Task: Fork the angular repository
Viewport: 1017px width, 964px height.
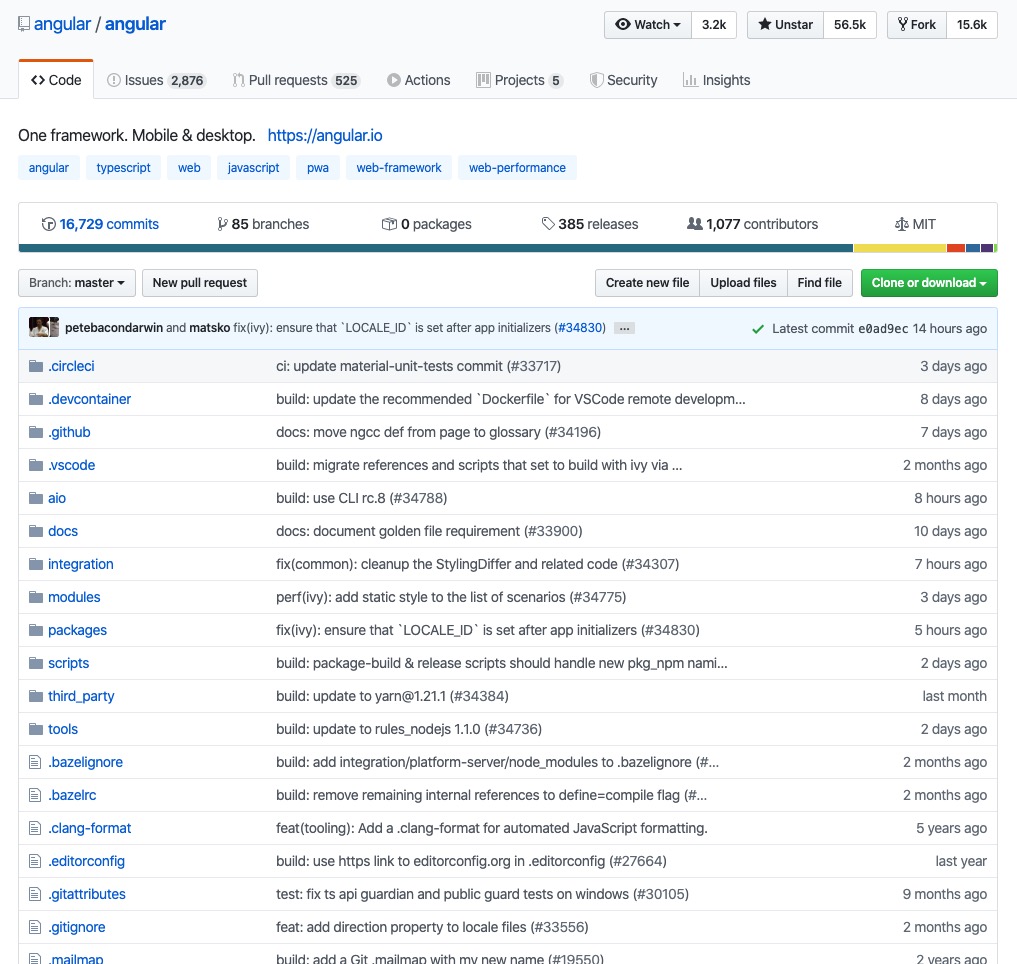Action: pyautogui.click(x=917, y=25)
